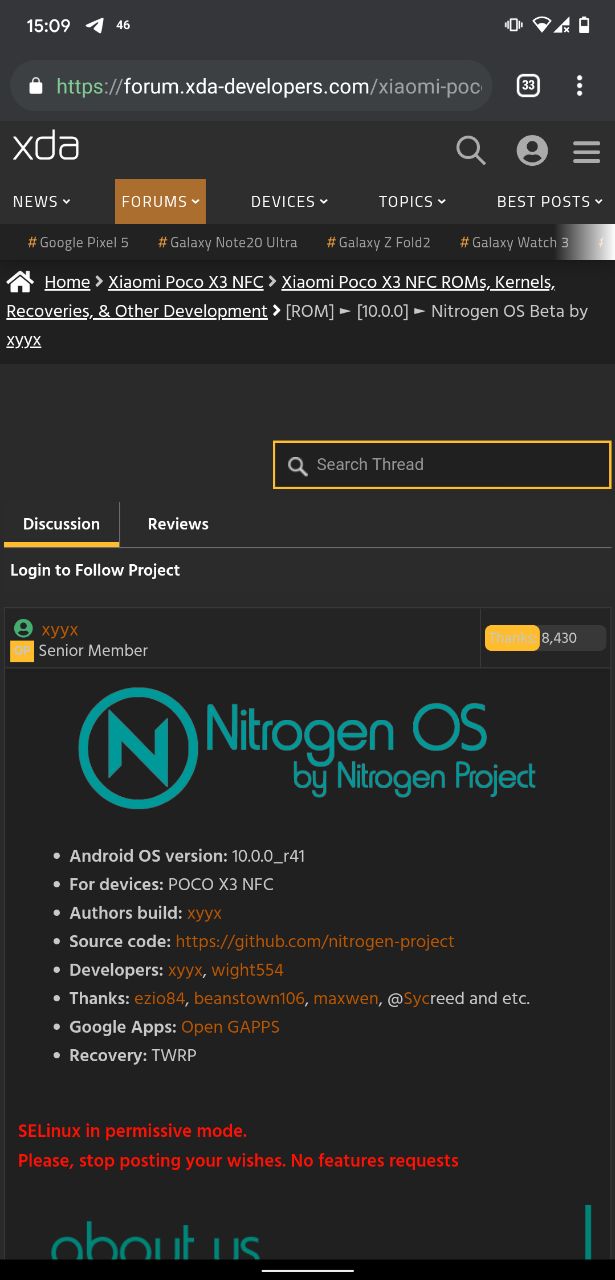The width and height of the screenshot is (615, 1280).
Task: Open the hamburger menu icon
Action: (587, 152)
